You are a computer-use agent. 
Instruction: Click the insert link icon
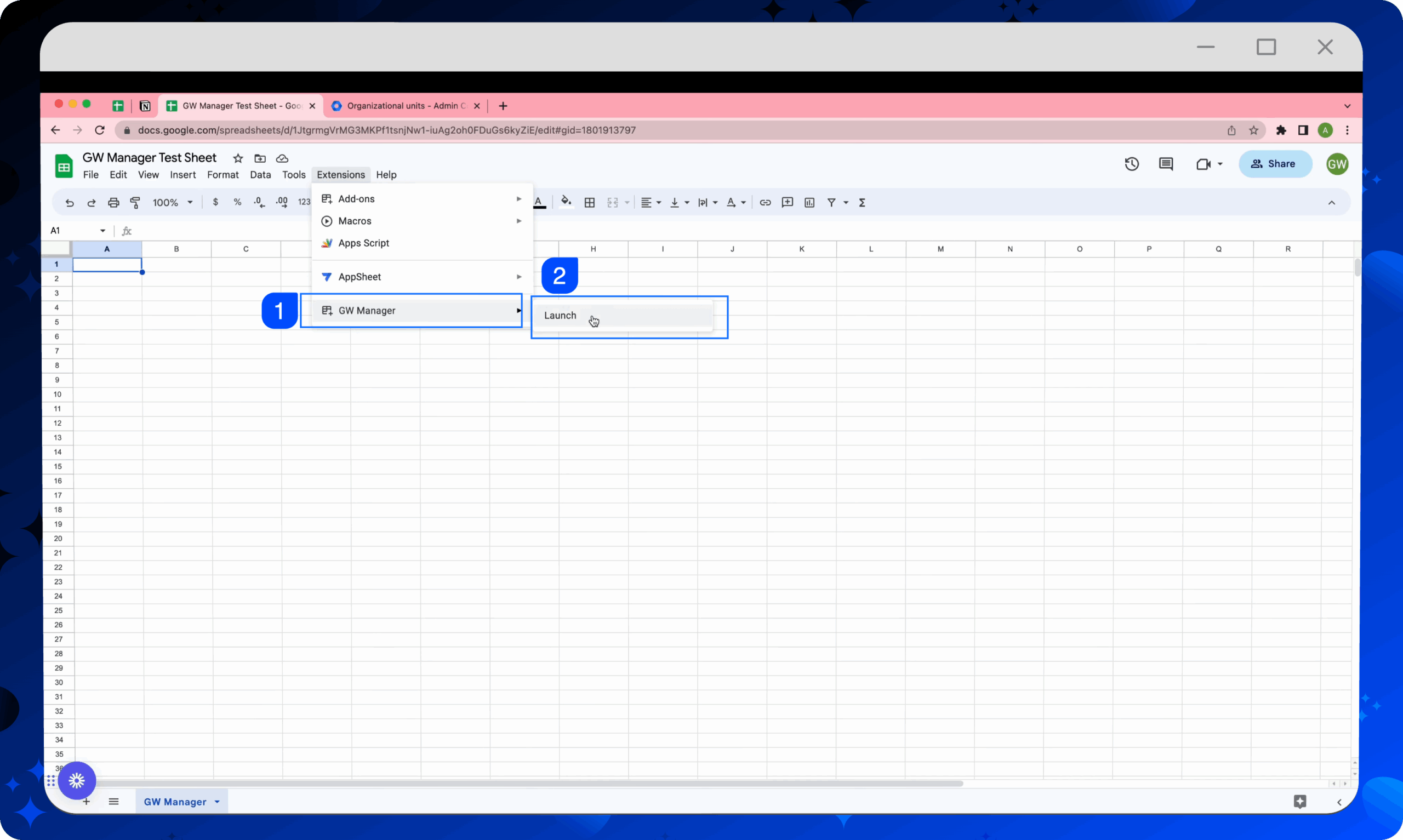[765, 203]
